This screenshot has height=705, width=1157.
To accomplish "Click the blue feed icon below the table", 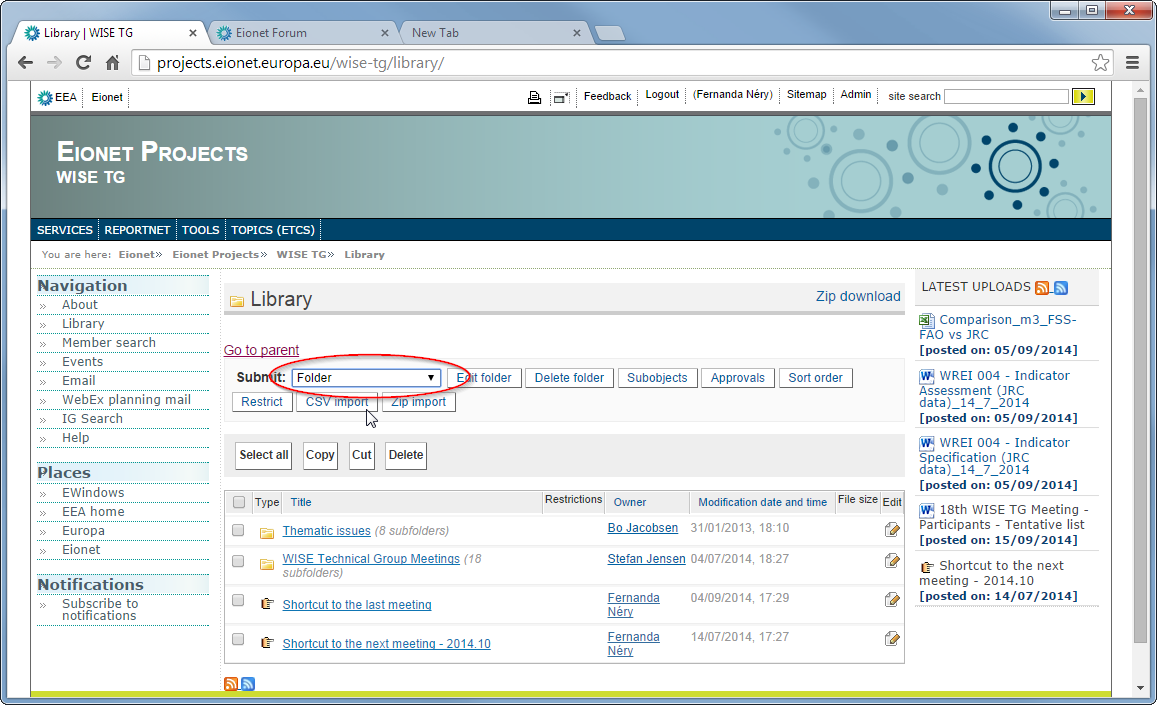I will [x=248, y=684].
